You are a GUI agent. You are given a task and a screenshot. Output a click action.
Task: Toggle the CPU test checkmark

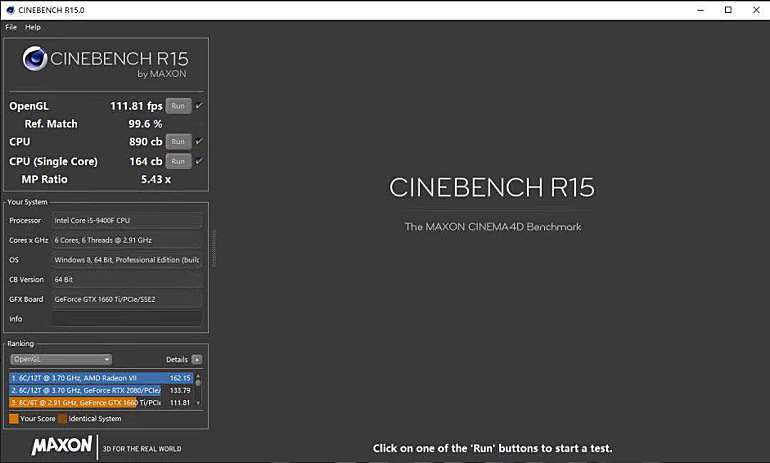click(x=199, y=142)
